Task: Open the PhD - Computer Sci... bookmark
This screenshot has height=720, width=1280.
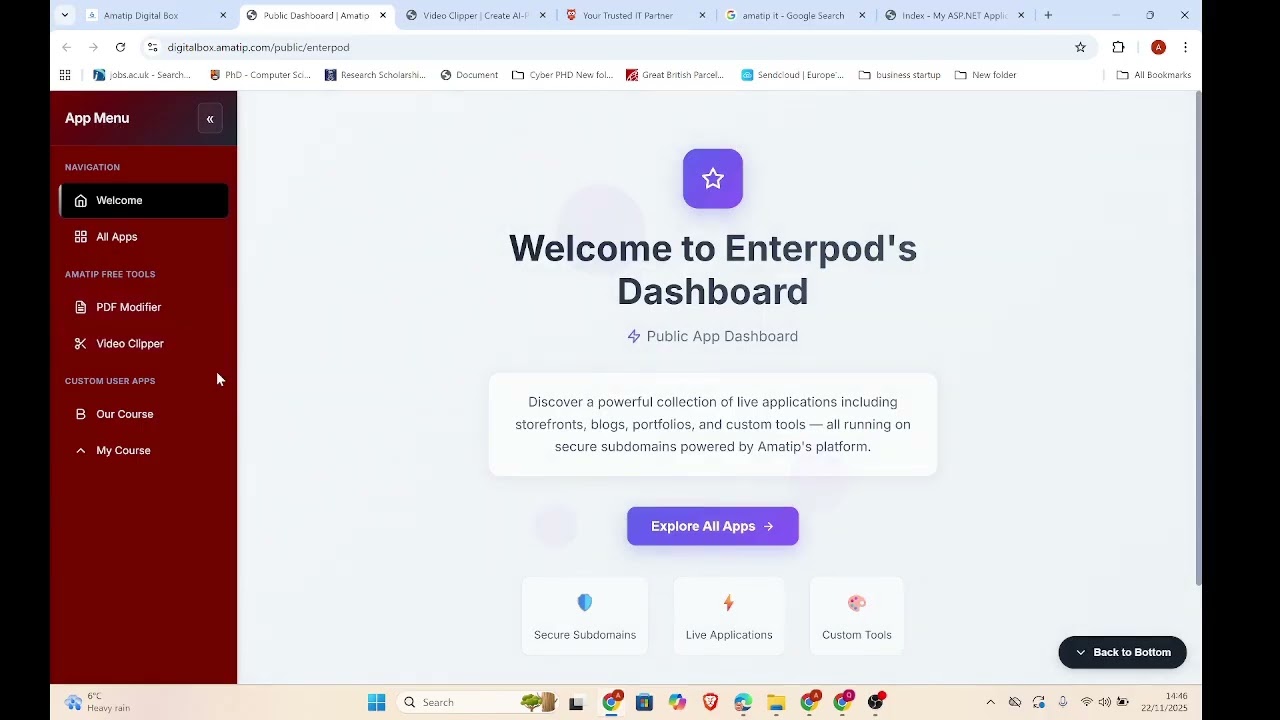Action: pyautogui.click(x=261, y=75)
